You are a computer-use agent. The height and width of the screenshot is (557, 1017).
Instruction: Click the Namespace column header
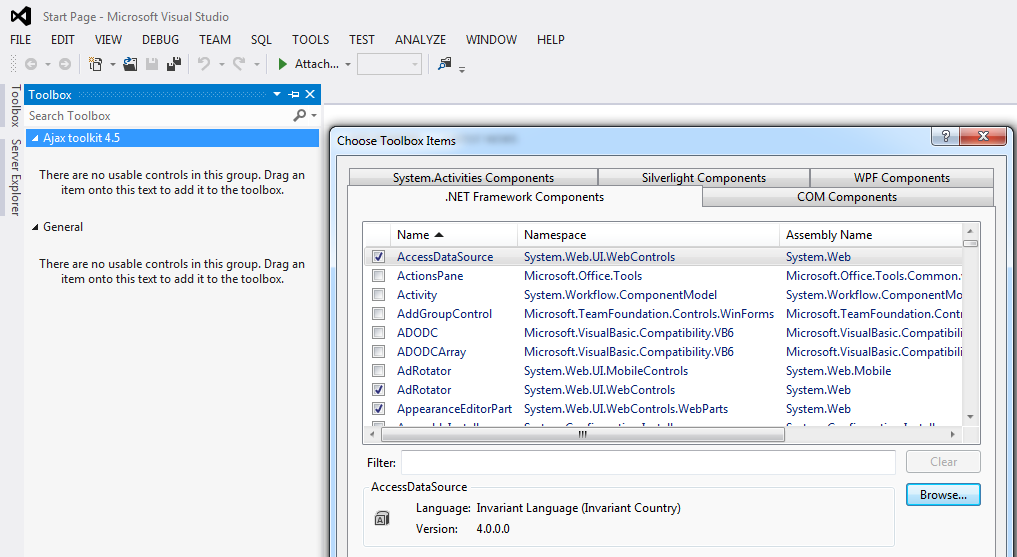click(648, 235)
